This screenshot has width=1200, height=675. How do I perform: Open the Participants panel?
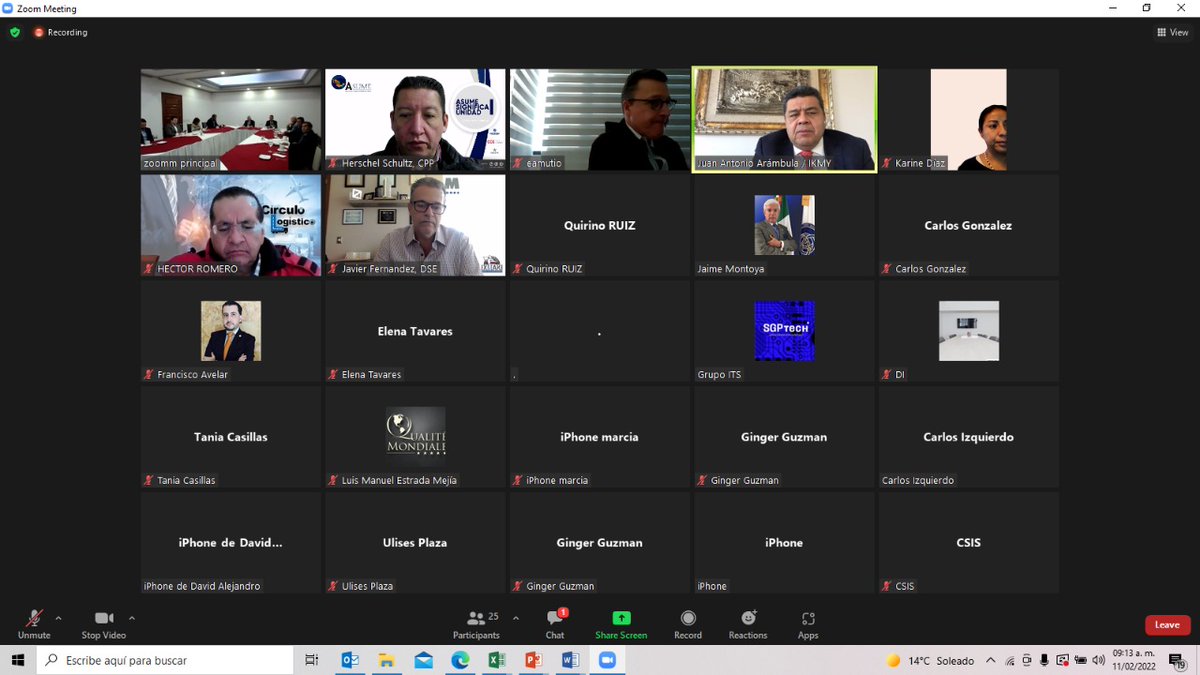coord(477,624)
